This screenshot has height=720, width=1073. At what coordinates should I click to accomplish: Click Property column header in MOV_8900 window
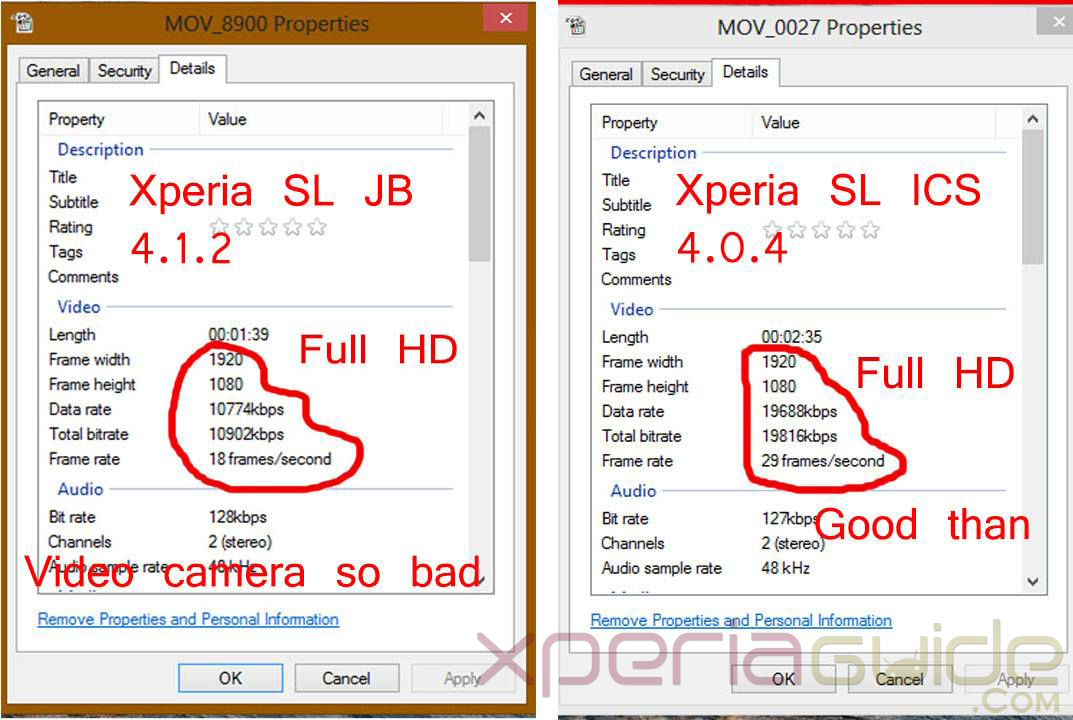[x=120, y=119]
